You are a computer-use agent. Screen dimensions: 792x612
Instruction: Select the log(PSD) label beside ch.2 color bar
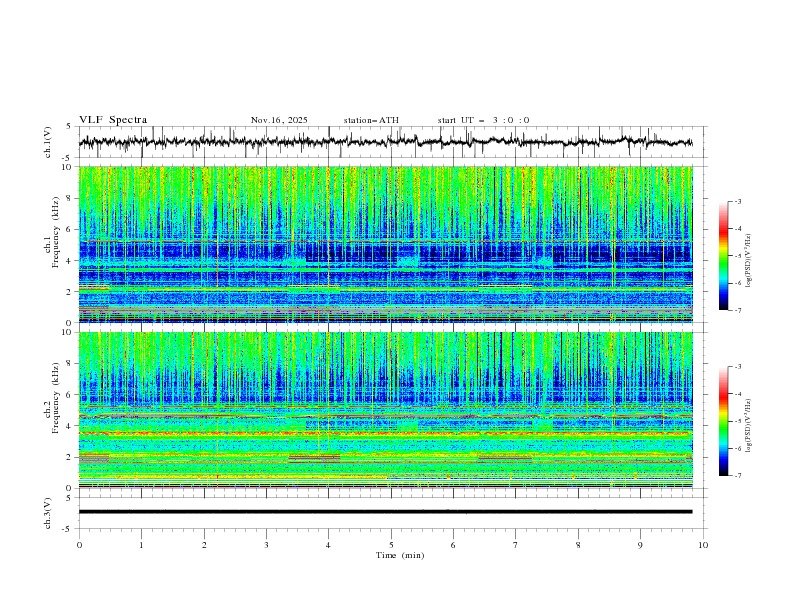(749, 426)
